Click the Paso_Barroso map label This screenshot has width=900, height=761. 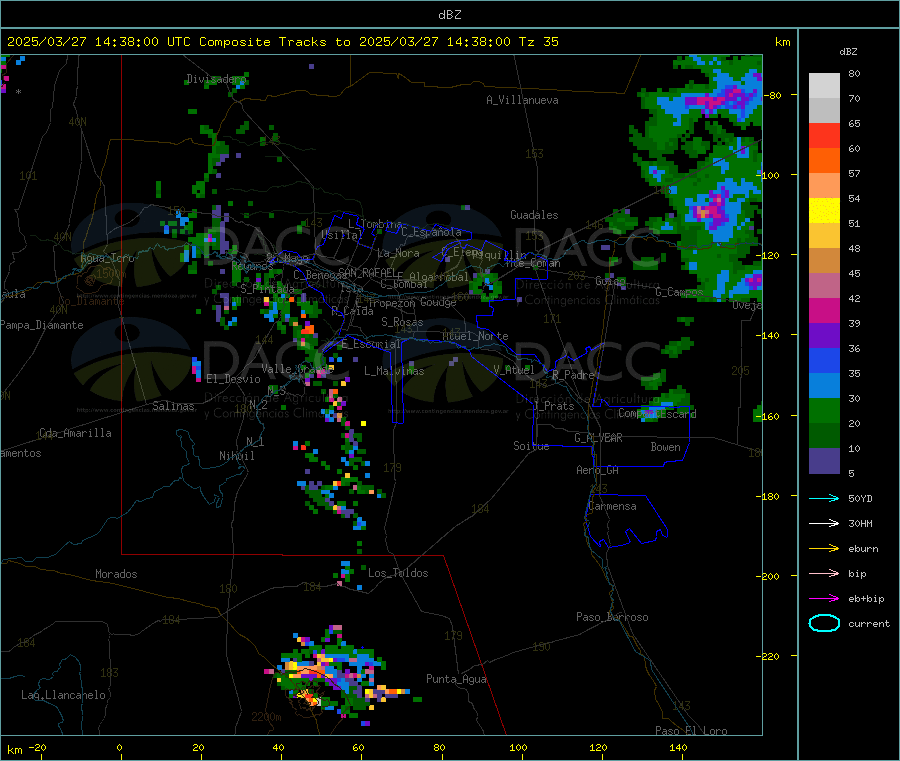[612, 617]
